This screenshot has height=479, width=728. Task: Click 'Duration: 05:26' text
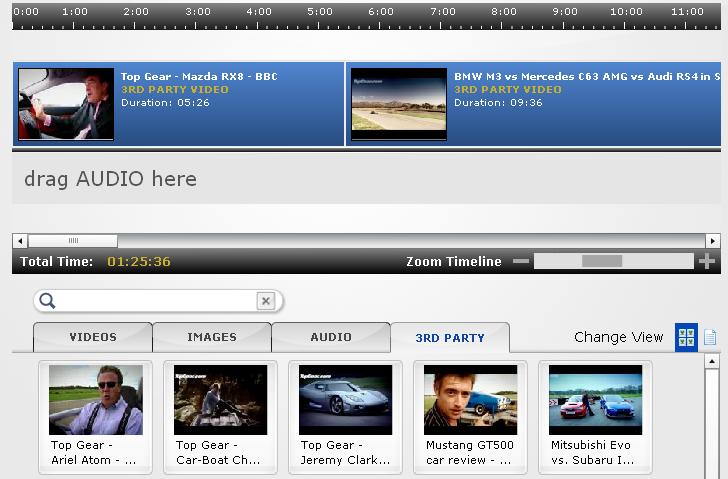165,103
